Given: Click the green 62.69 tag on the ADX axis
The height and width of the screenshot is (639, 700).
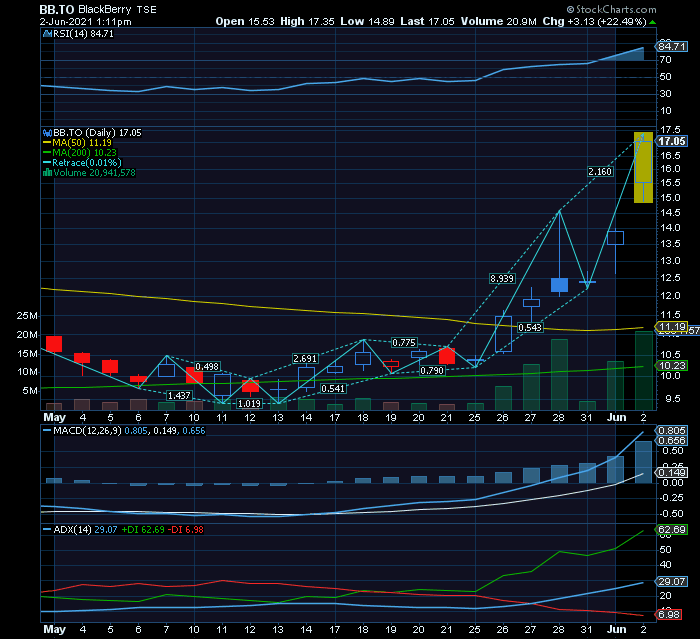Looking at the screenshot, I should [x=671, y=530].
